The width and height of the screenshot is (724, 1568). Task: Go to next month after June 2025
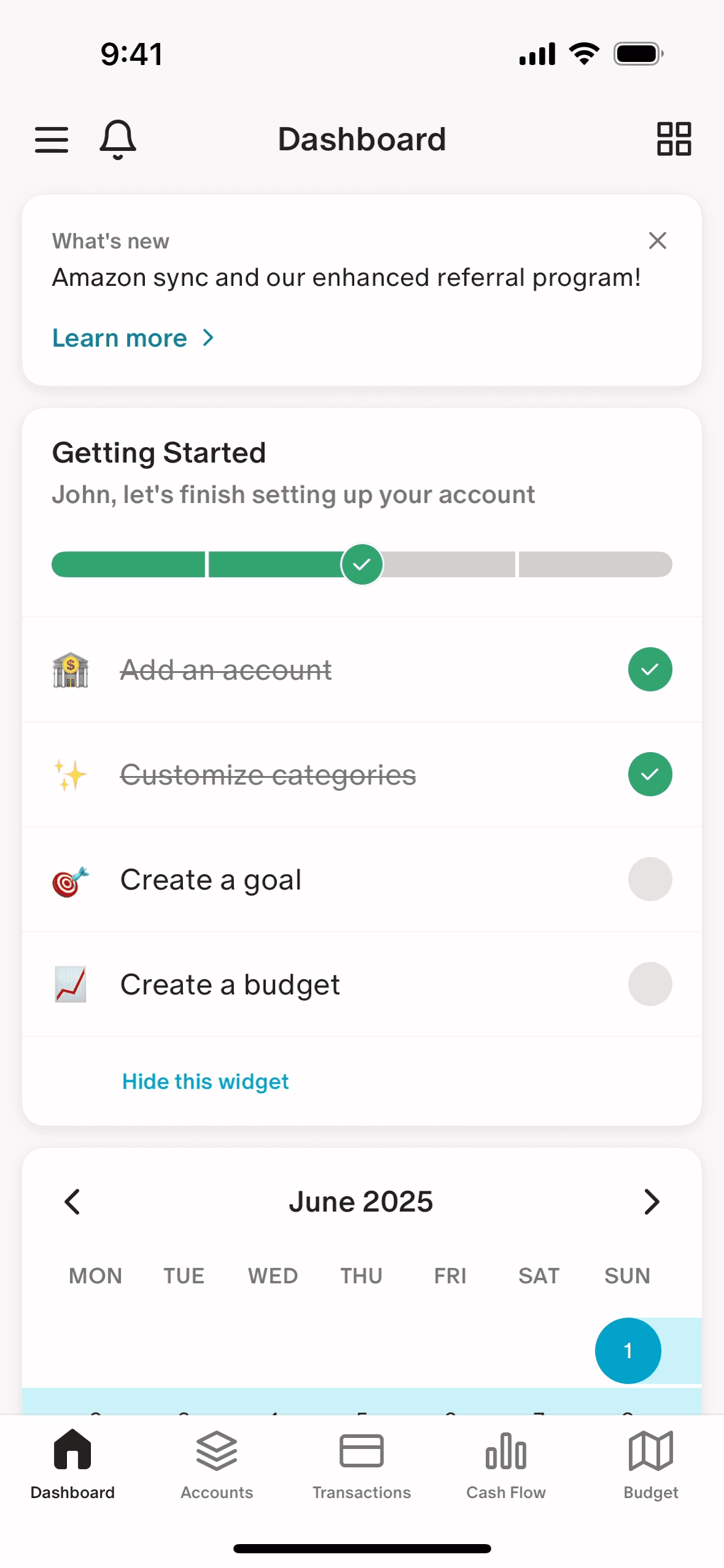[652, 1202]
